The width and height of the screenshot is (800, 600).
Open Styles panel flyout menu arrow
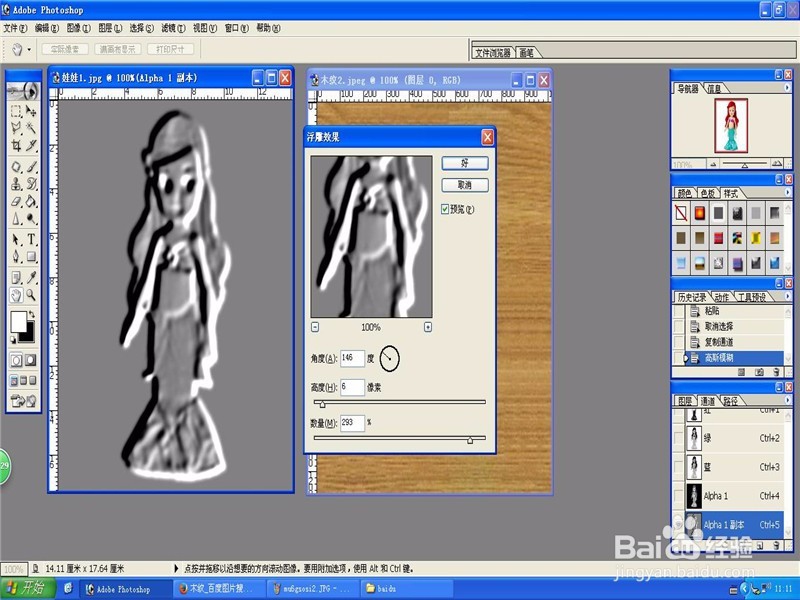[787, 192]
